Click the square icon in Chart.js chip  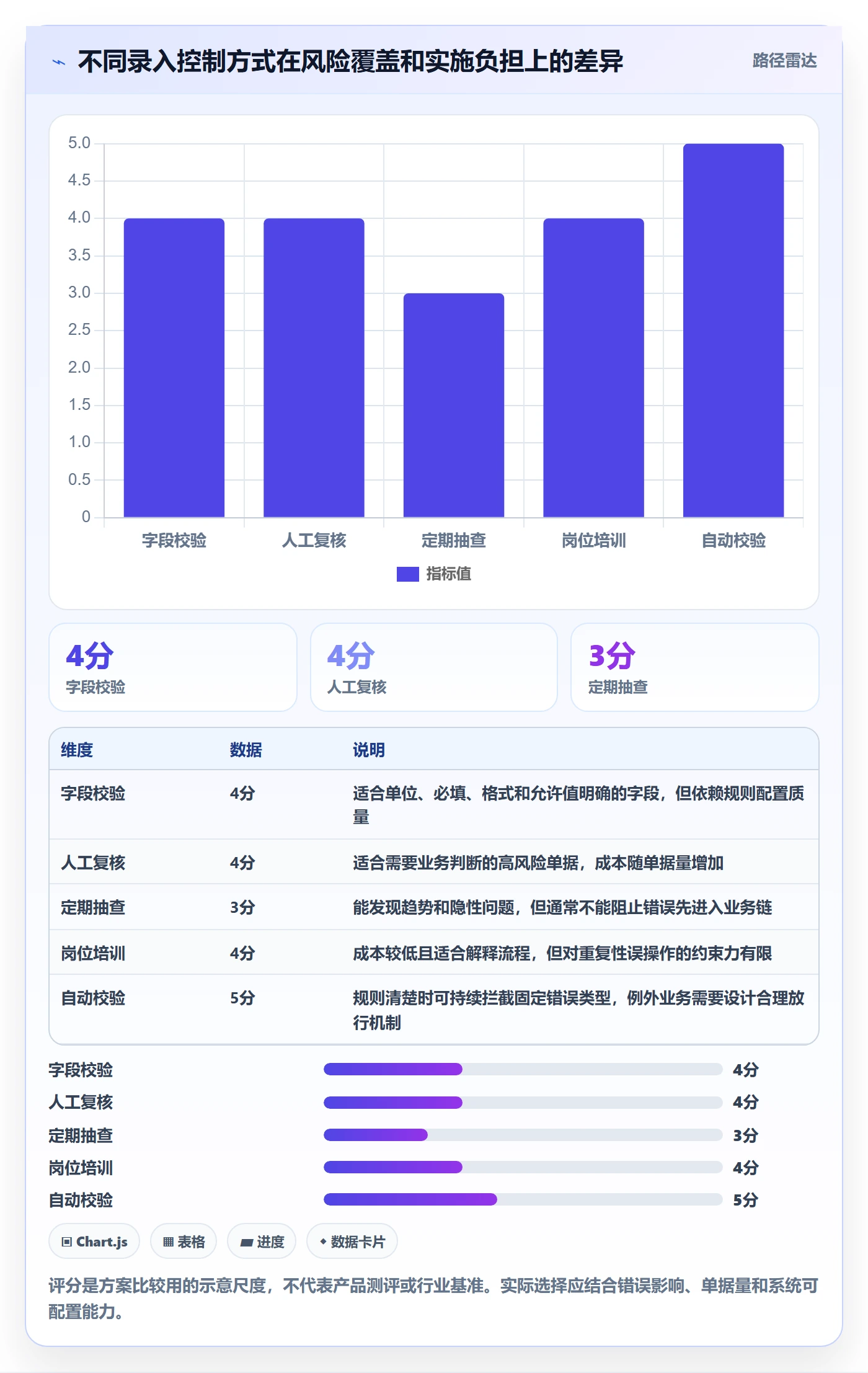click(66, 1242)
